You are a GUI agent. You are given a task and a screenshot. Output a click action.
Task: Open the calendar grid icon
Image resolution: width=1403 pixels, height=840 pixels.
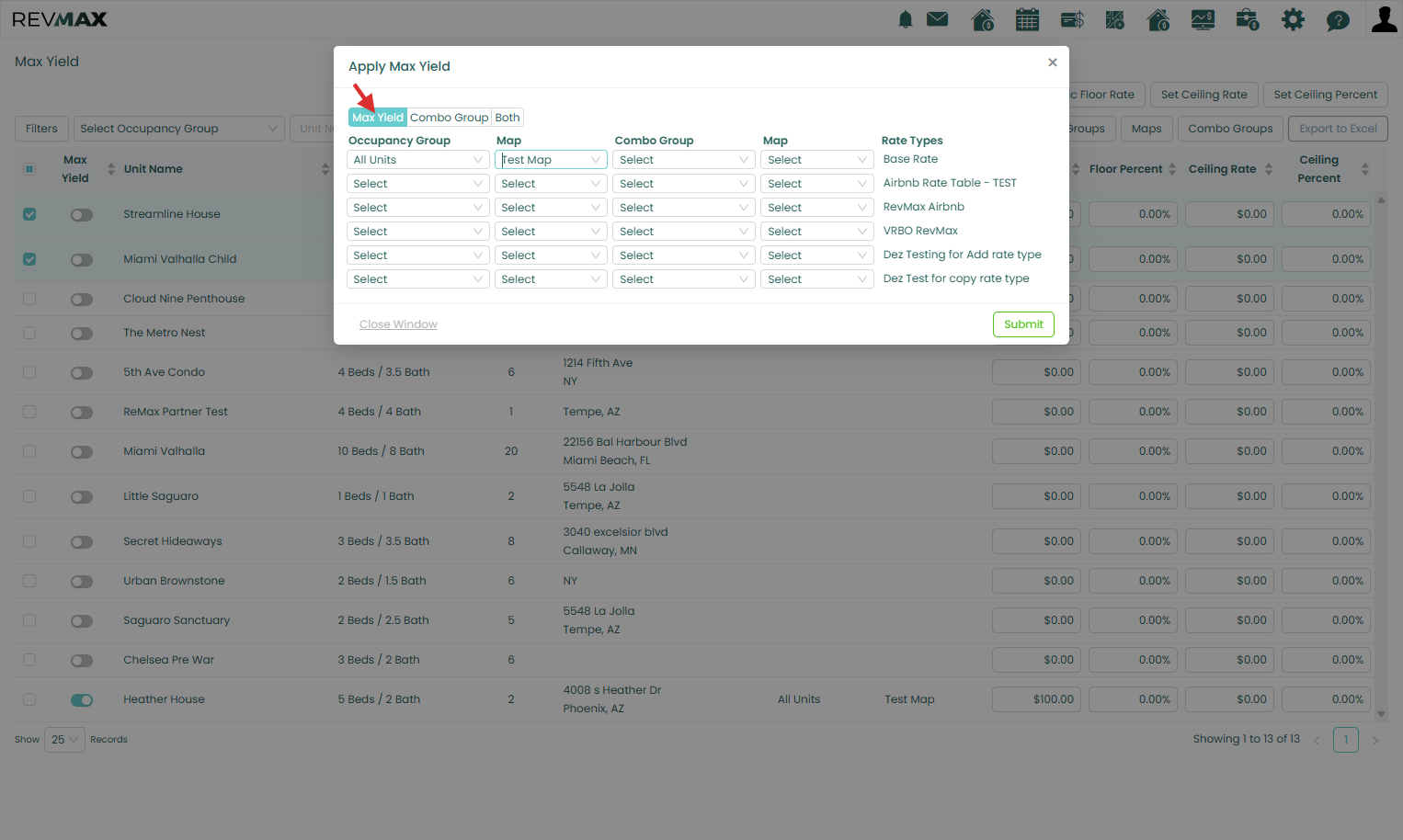coord(1027,19)
